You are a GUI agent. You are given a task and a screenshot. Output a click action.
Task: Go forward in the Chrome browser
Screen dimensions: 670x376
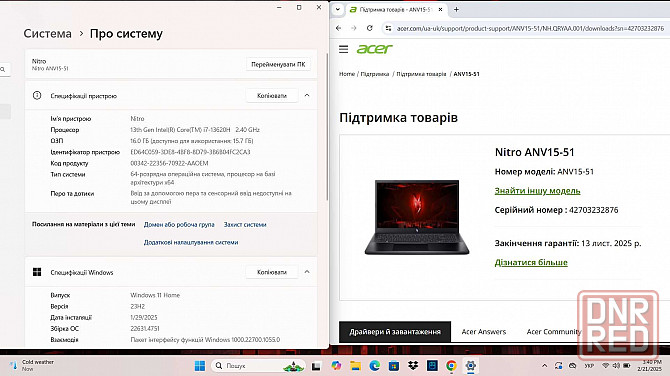click(x=354, y=28)
